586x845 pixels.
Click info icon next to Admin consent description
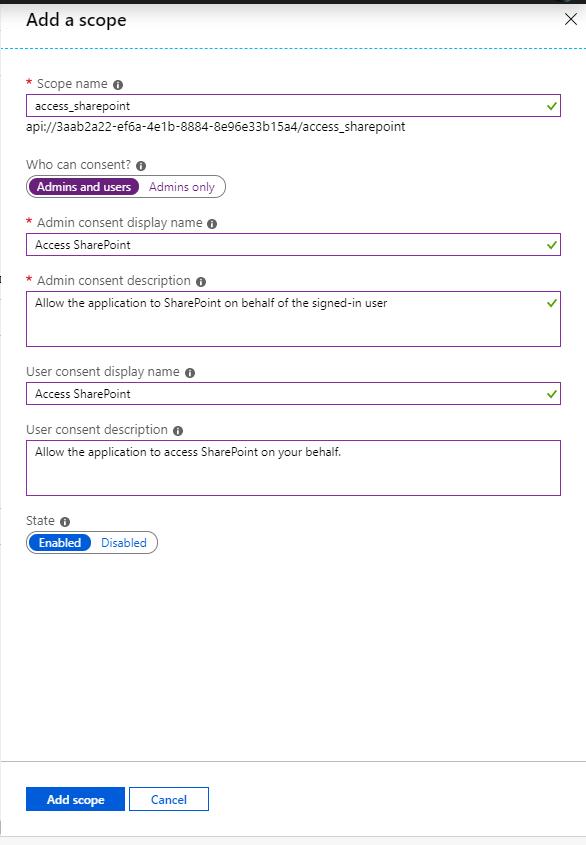201,281
